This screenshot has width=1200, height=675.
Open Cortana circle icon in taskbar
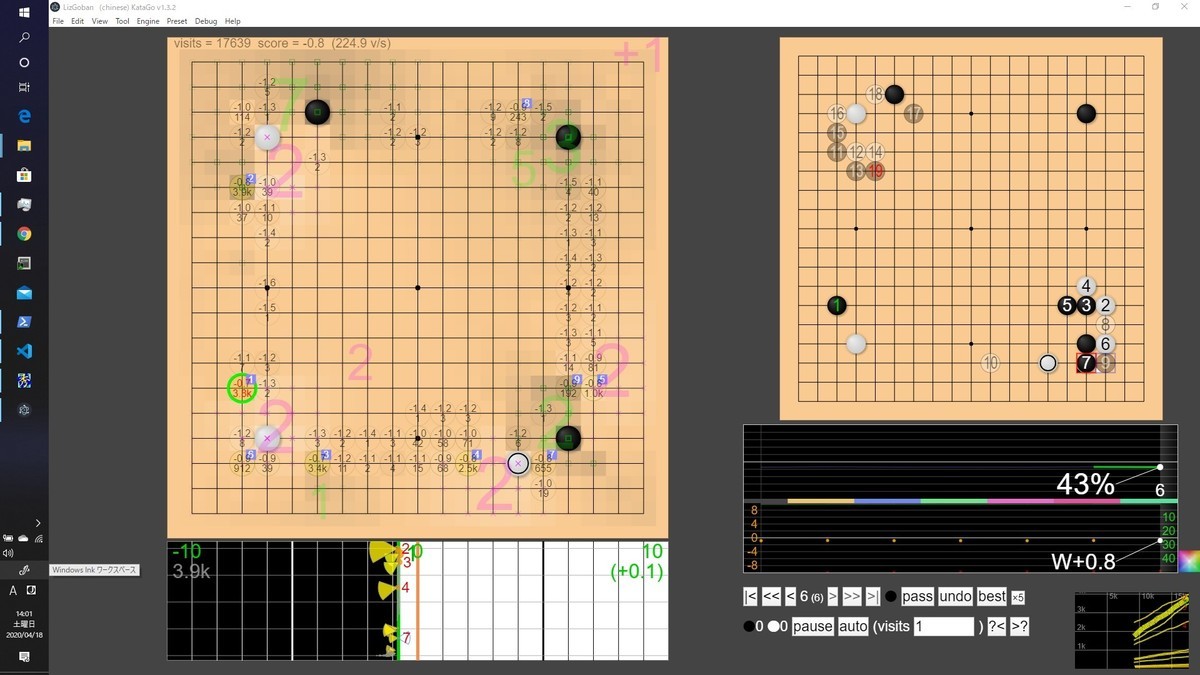coord(24,62)
